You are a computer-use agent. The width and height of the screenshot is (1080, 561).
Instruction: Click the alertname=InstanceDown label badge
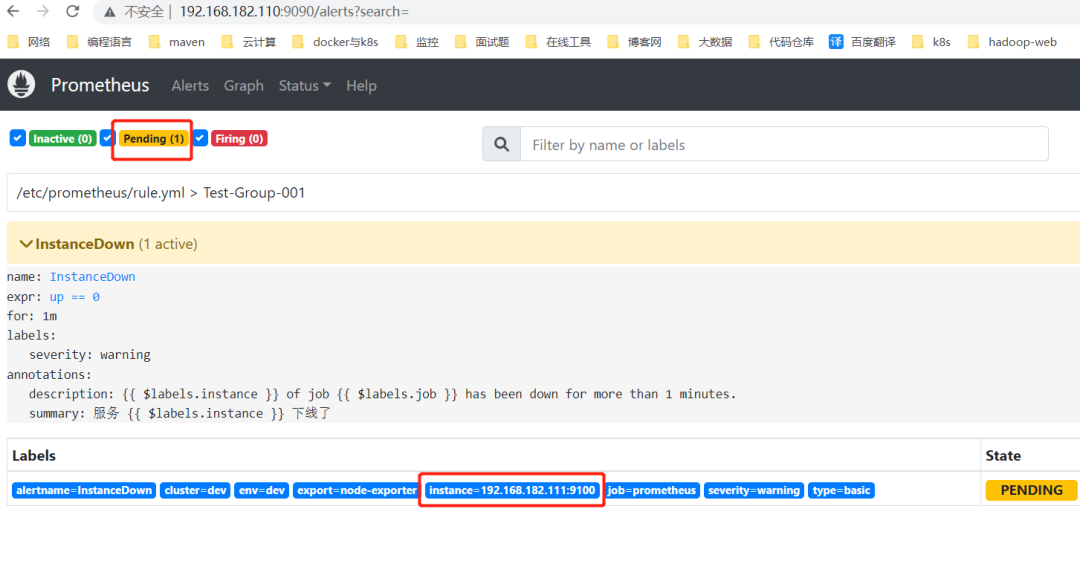[x=84, y=490]
